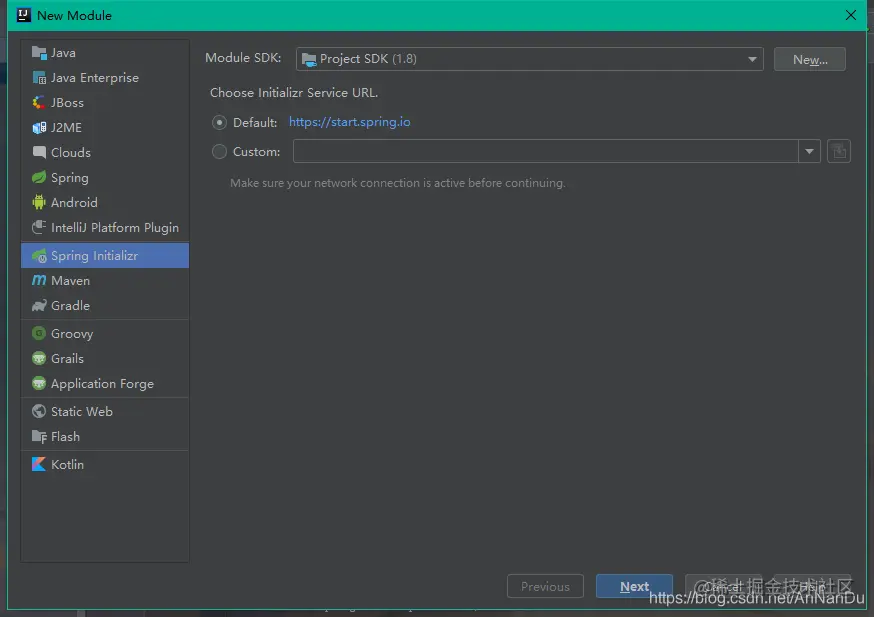Viewport: 874px width, 617px height.
Task: Click the Spring Initializr icon
Action: [39, 256]
